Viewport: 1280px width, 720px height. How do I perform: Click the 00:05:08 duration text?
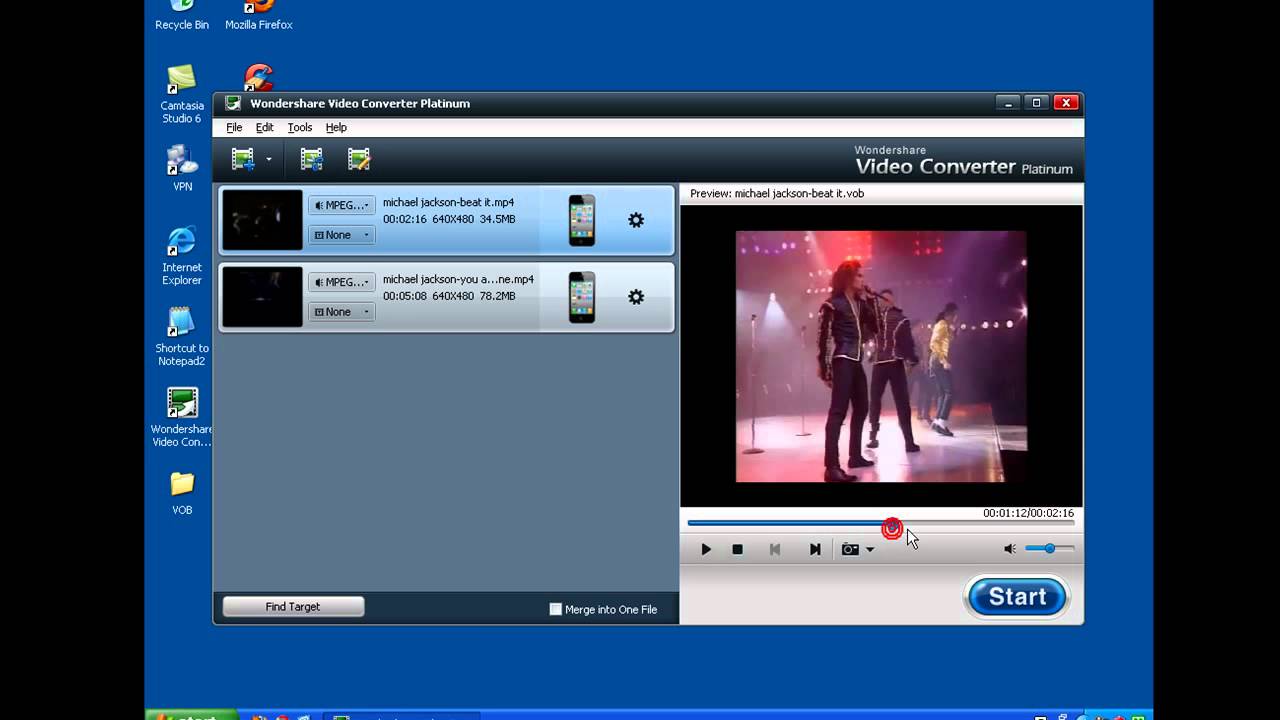pos(405,296)
